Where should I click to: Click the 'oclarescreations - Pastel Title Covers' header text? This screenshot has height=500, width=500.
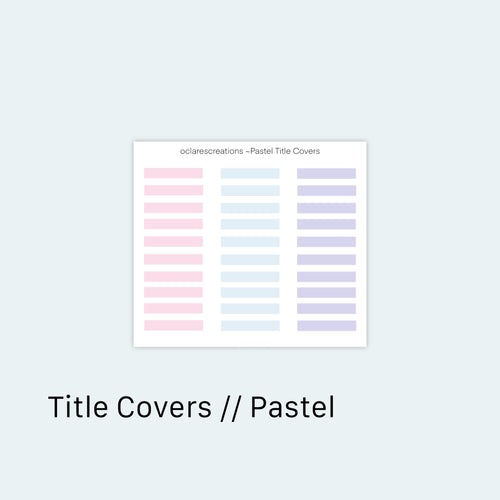(250, 151)
